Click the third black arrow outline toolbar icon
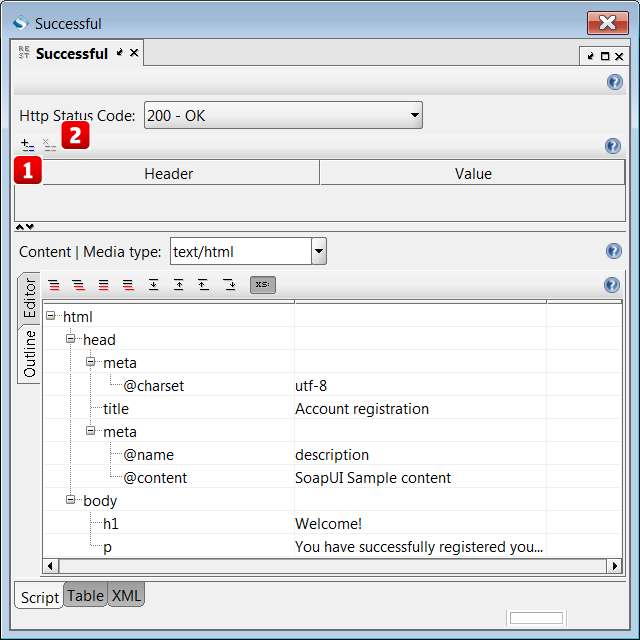Screen dimensions: 640x640 204,284
